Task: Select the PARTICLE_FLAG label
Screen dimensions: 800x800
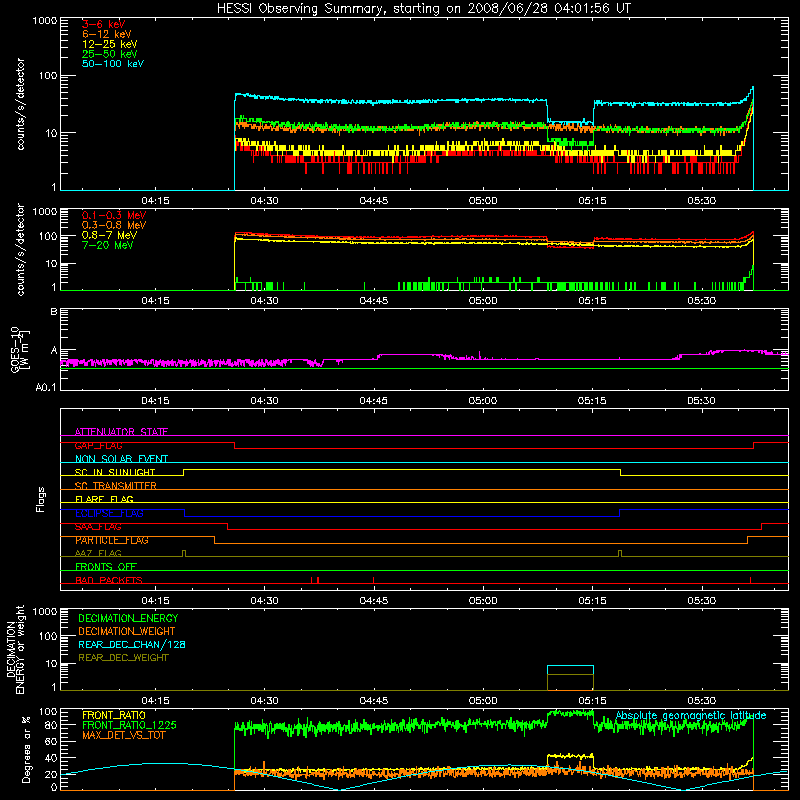Action: coord(112,540)
